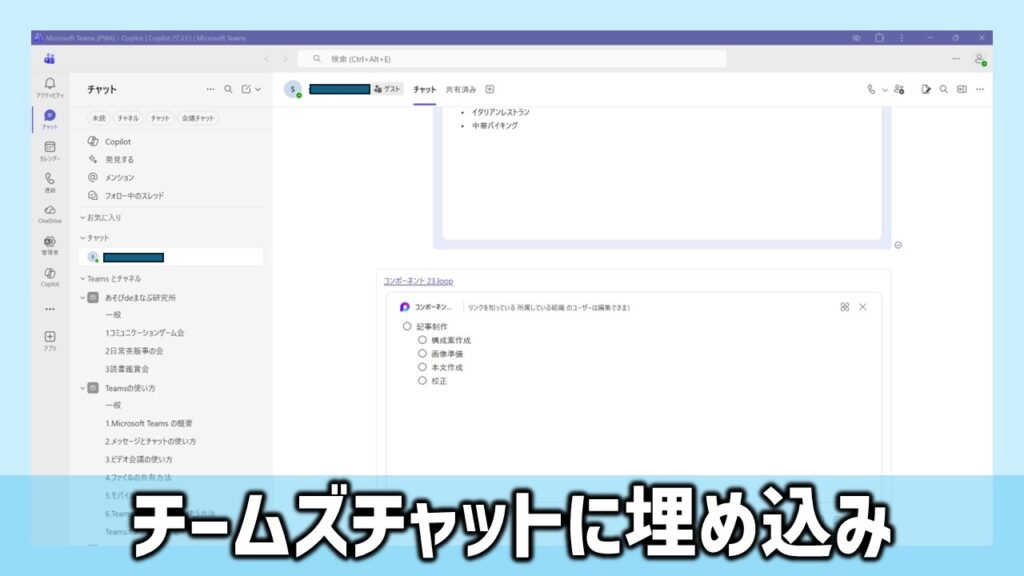The height and width of the screenshot is (576, 1024).
Task: Collapse the あそびdeまなぶ研究所 team
Action: (83, 297)
